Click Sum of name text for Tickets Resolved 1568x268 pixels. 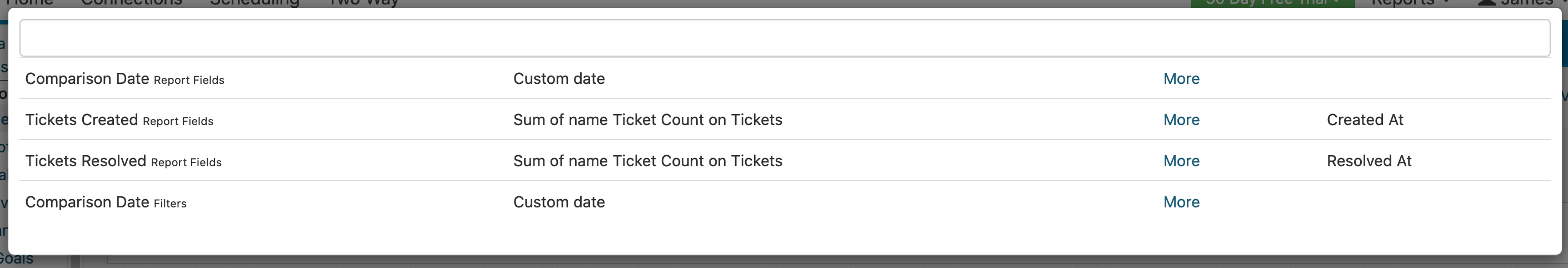click(647, 161)
